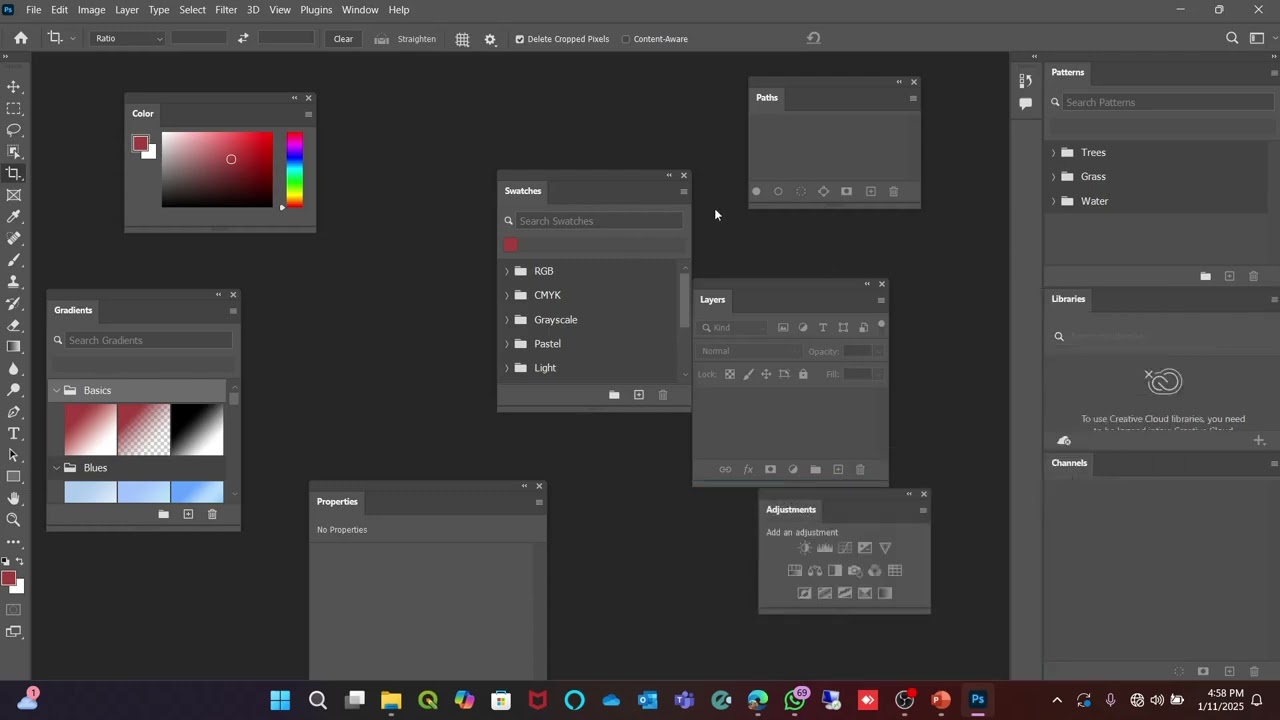
Task: Toggle Quick Mask mode
Action: click(x=14, y=609)
